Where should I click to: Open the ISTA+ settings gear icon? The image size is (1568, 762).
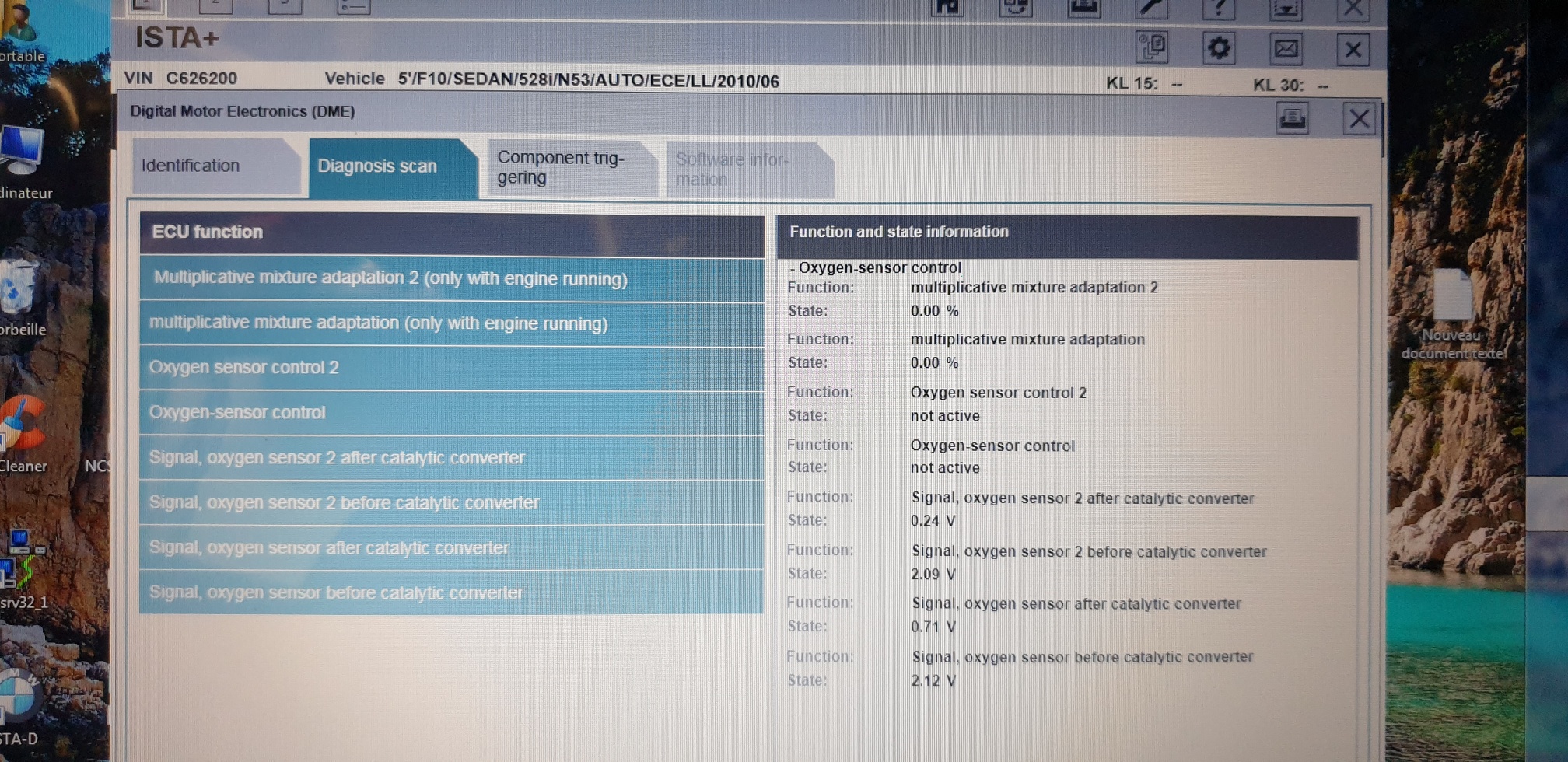coord(1219,48)
